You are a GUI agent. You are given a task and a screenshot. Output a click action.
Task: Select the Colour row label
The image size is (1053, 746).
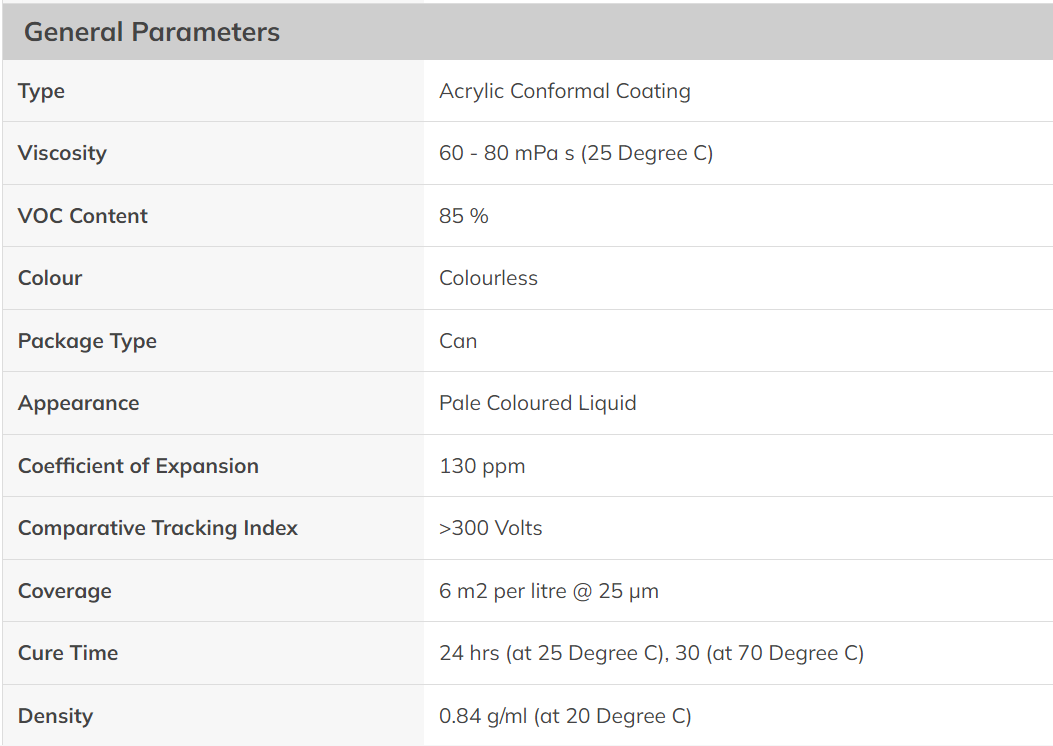coord(50,278)
